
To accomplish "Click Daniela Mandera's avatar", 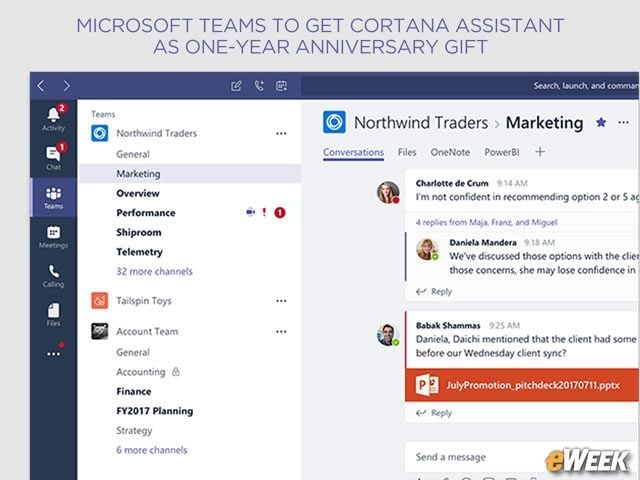I will (x=427, y=249).
